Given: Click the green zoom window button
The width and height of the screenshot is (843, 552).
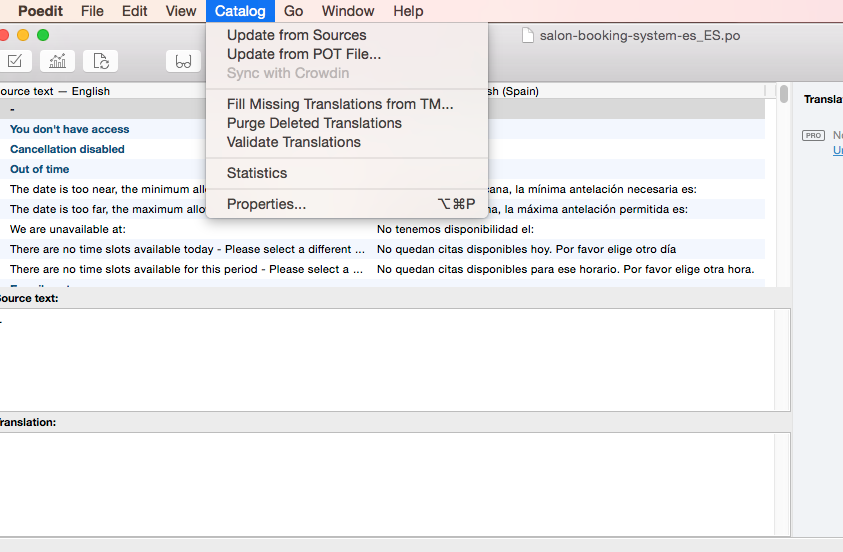Looking at the screenshot, I should [x=43, y=35].
